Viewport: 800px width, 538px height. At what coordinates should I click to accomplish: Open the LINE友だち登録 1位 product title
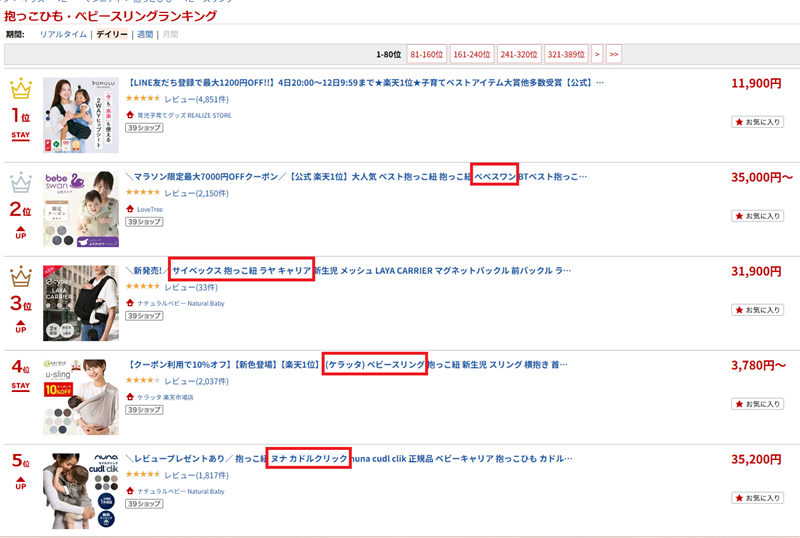click(x=365, y=83)
